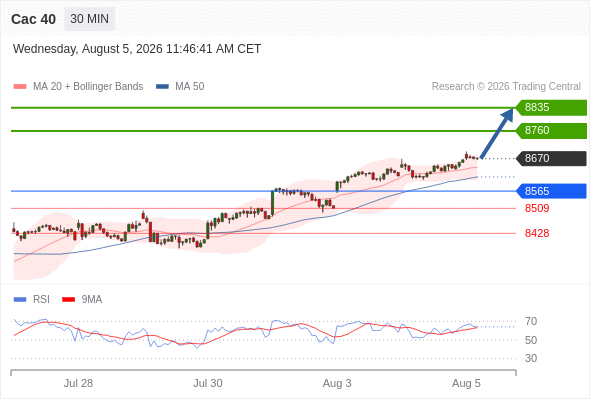Click the 9MA legend label

pyautogui.click(x=92, y=300)
